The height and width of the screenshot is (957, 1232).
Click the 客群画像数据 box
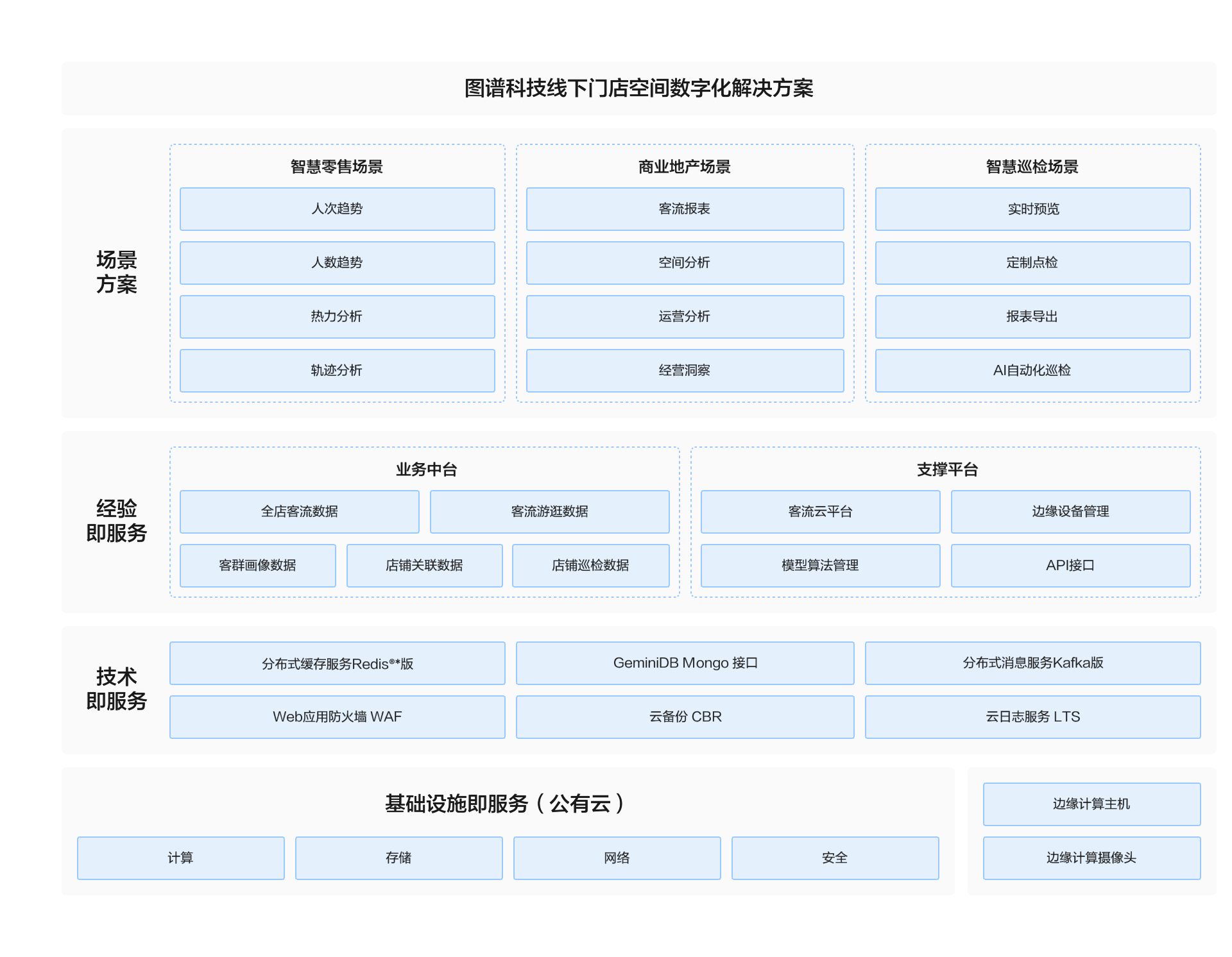pyautogui.click(x=258, y=566)
